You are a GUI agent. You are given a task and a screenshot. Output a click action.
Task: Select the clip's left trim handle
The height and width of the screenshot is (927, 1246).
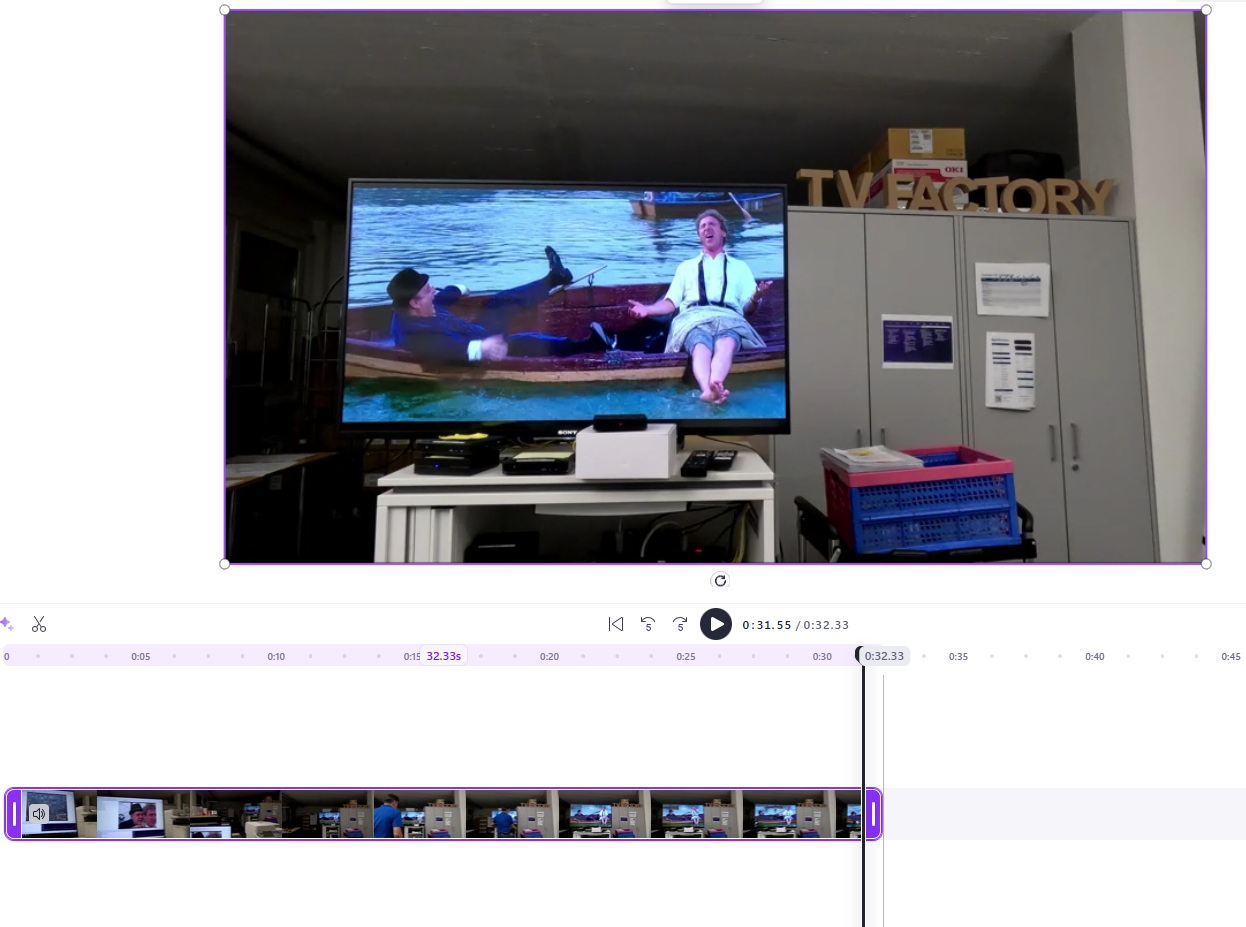tap(14, 814)
